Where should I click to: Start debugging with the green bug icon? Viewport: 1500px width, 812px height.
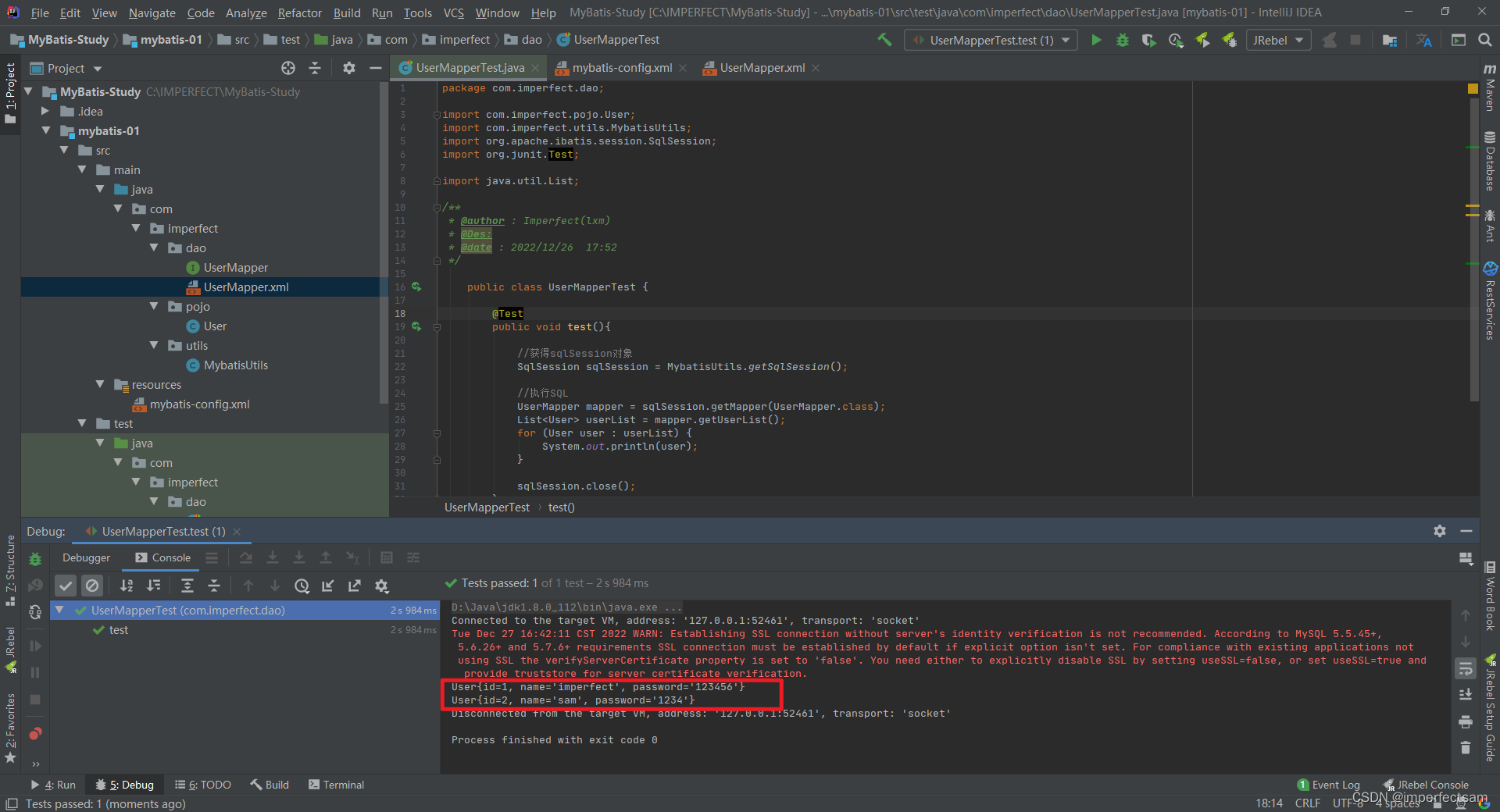(x=1123, y=40)
